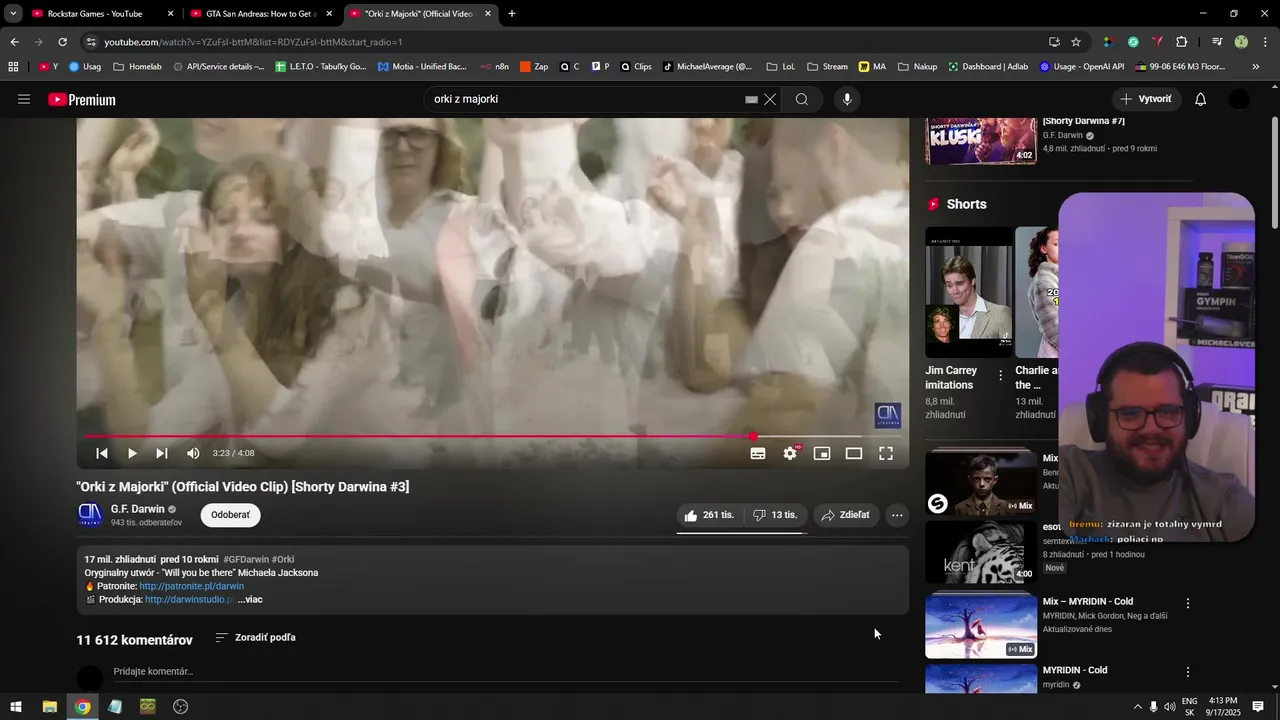Image resolution: width=1280 pixels, height=720 pixels.
Task: Open the #GFDarwin hashtag
Action: tap(246, 559)
